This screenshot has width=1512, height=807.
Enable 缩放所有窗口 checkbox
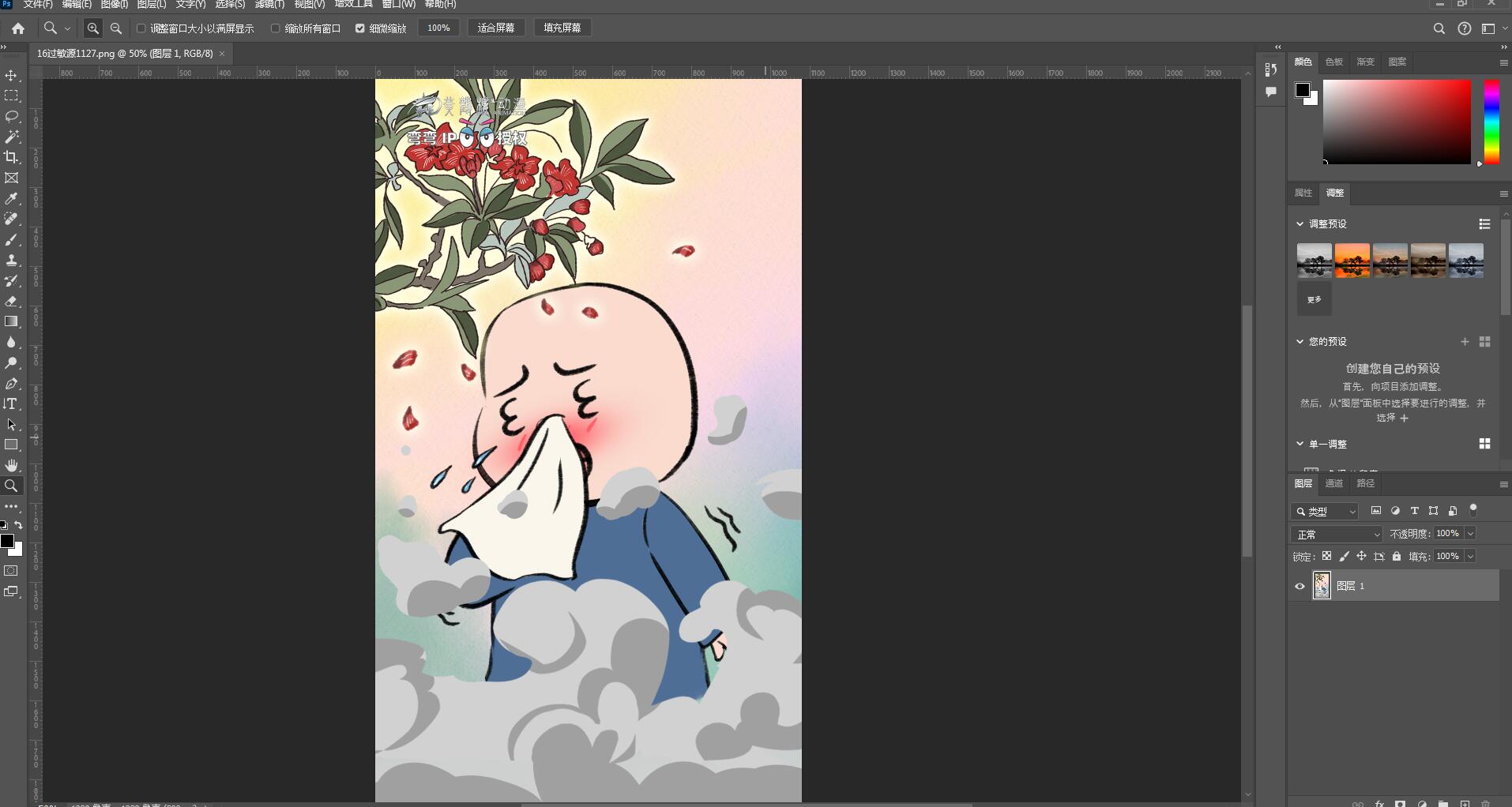coord(276,28)
